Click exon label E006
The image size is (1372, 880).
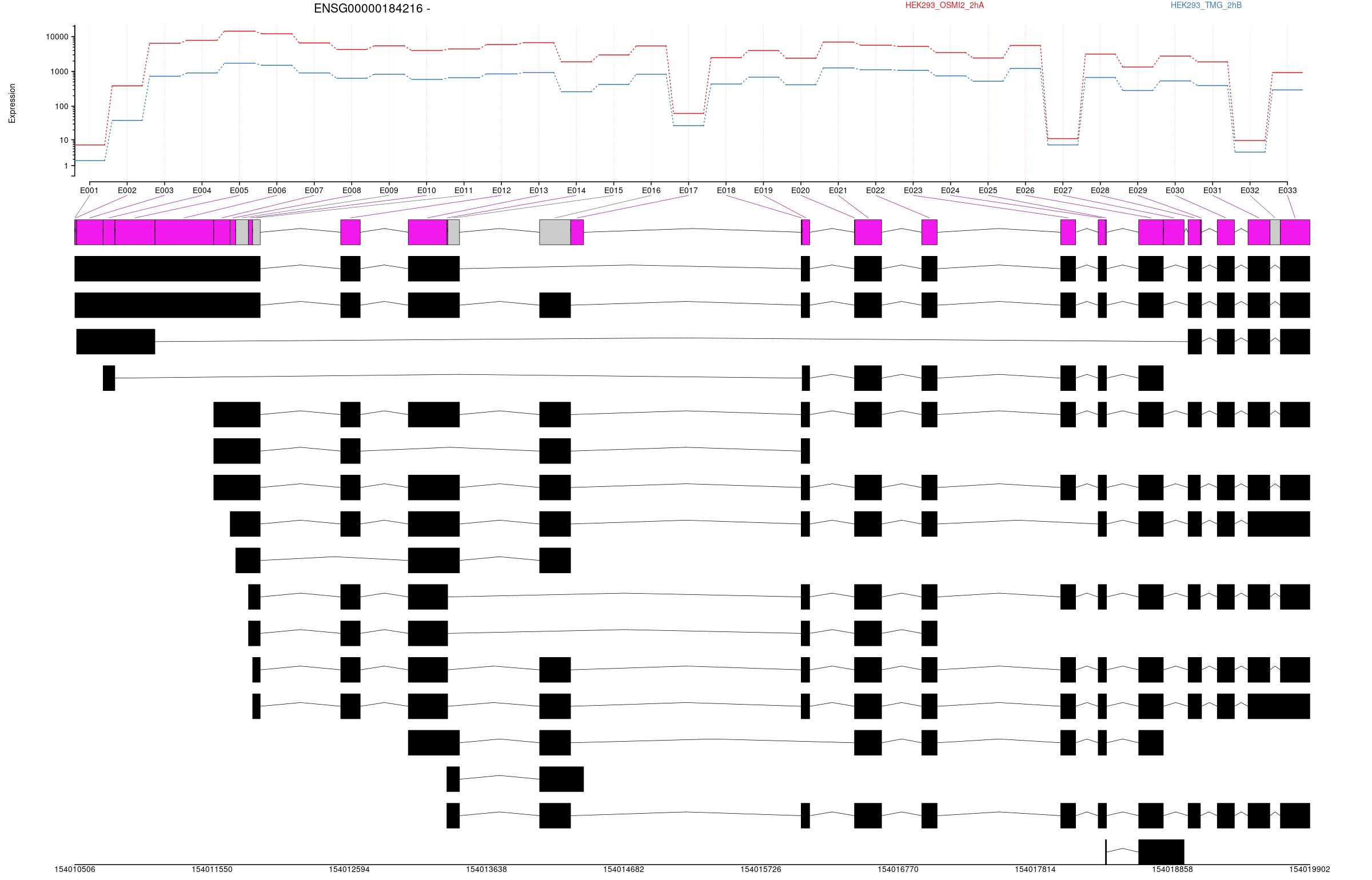pyautogui.click(x=277, y=190)
